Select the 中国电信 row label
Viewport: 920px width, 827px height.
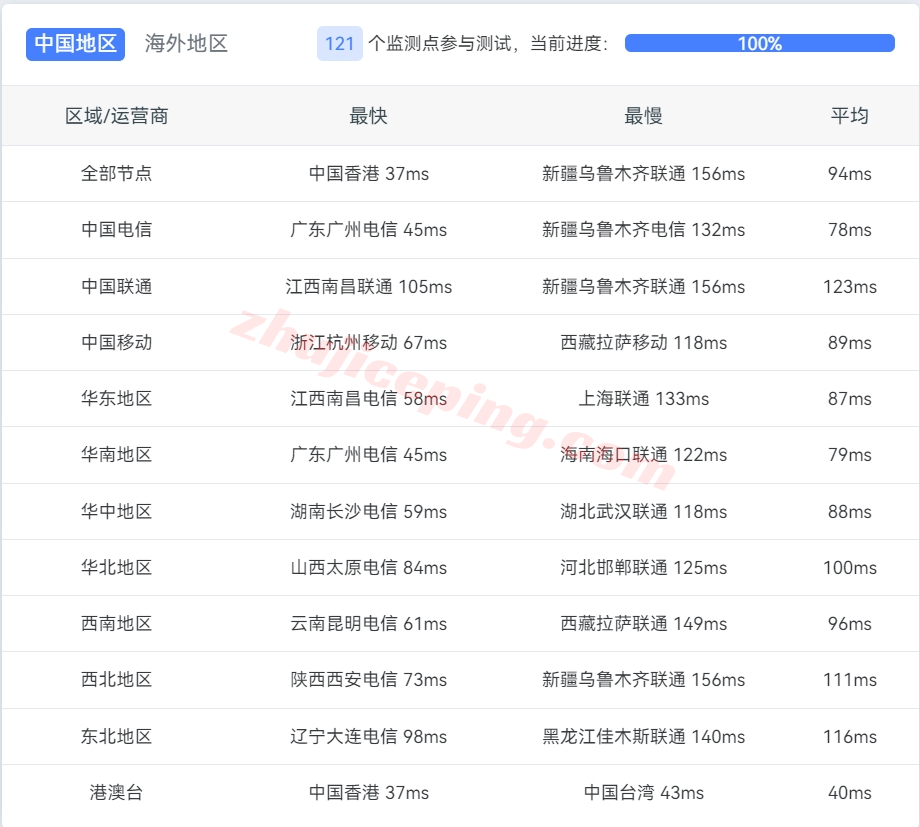coord(117,229)
